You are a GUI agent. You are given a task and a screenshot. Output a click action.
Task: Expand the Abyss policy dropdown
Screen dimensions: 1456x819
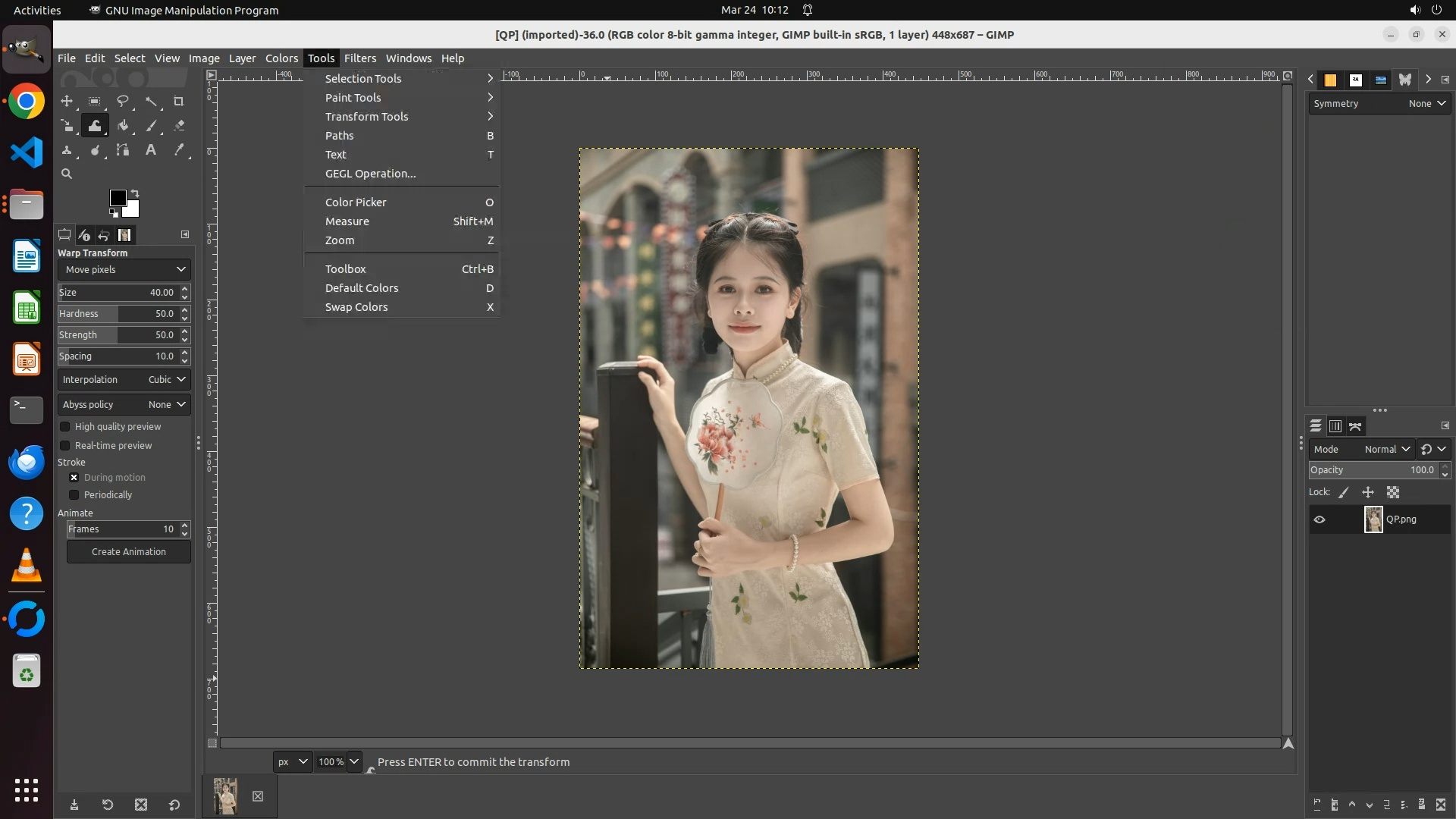click(x=124, y=405)
